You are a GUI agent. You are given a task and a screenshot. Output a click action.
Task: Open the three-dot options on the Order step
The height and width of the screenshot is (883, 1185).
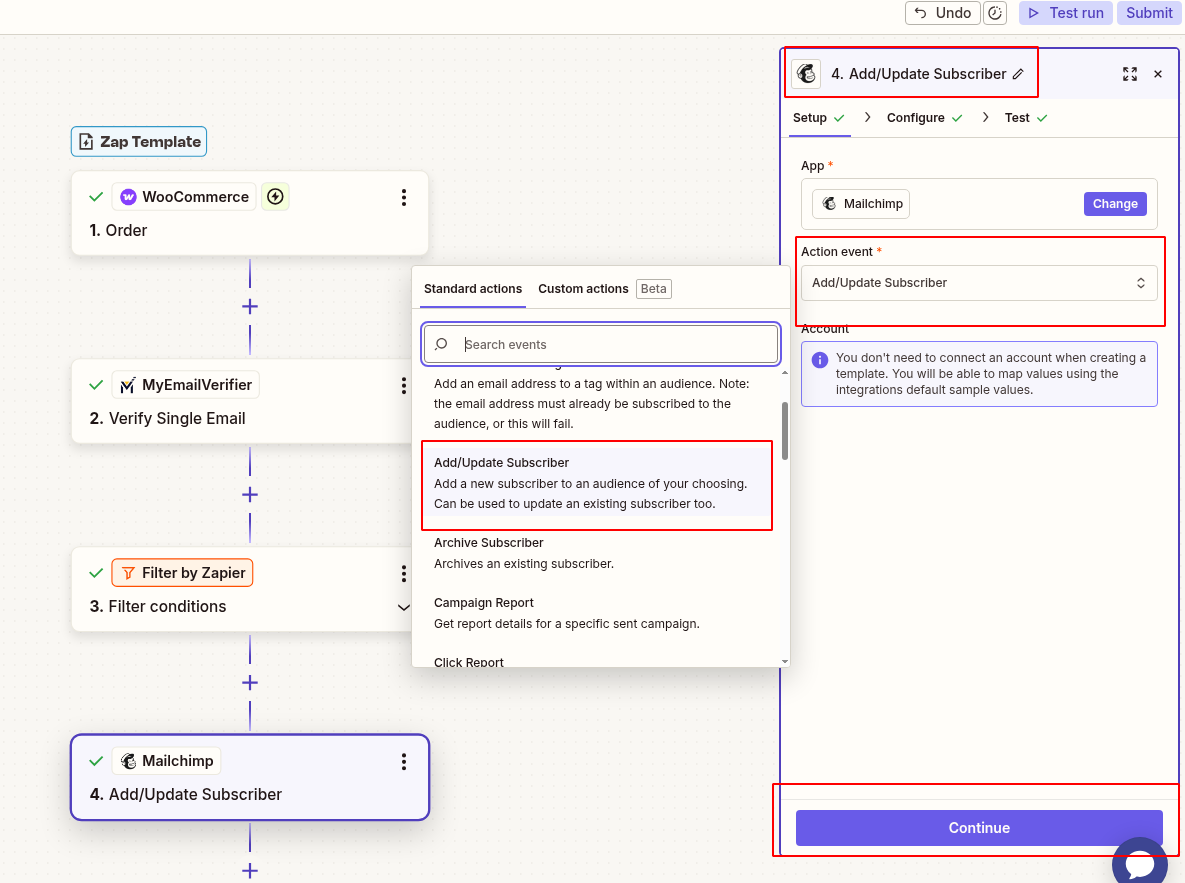pos(404,197)
